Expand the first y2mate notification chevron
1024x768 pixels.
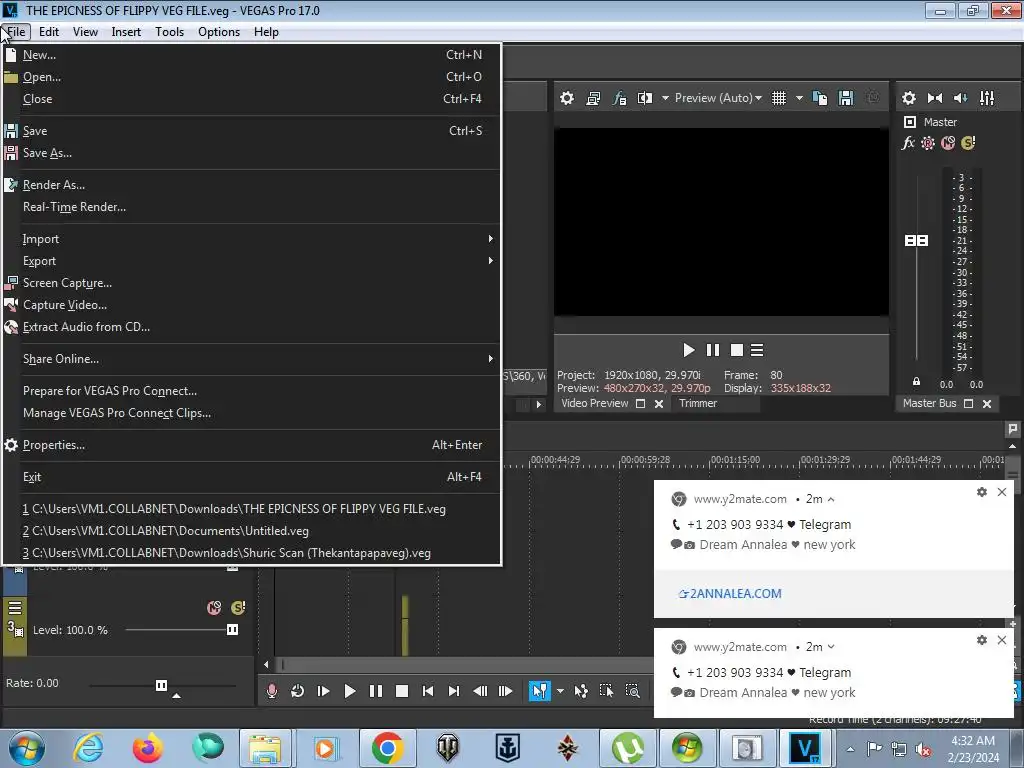831,500
